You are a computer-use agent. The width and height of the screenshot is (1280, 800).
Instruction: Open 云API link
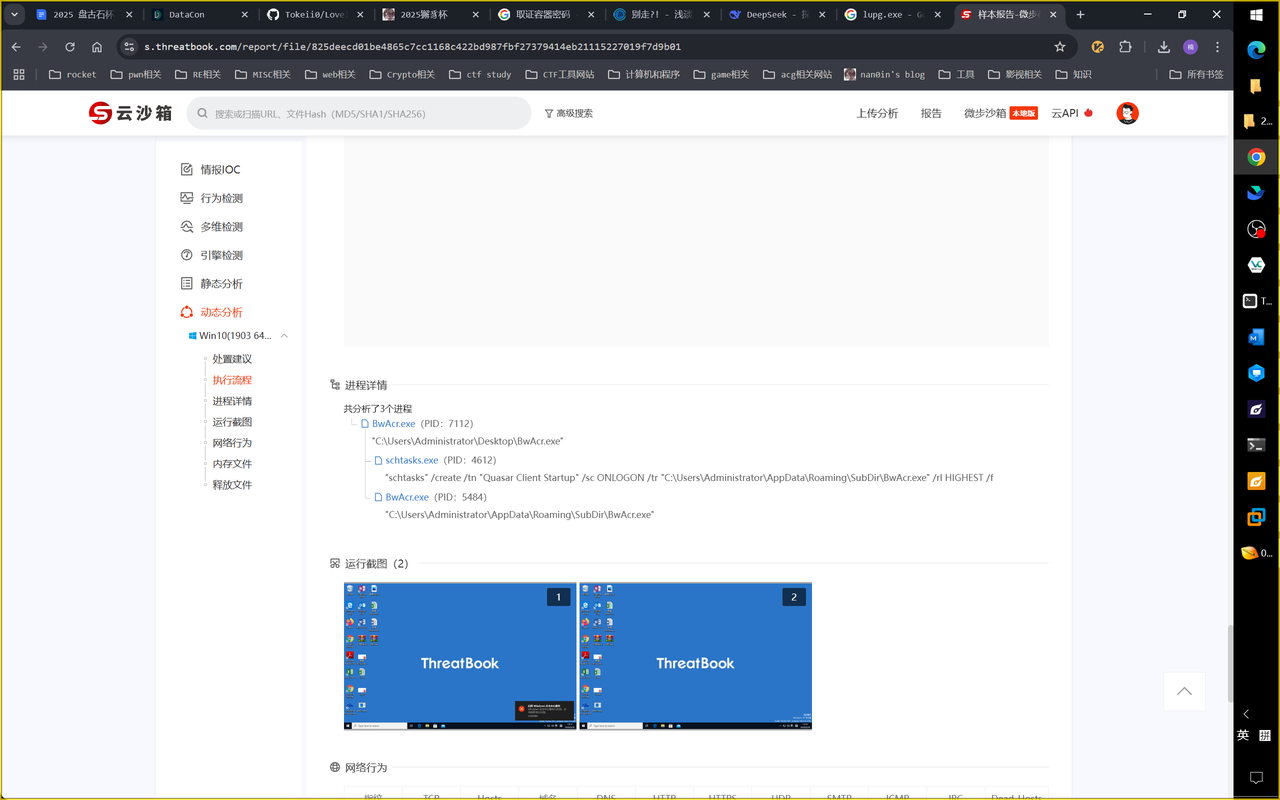pos(1072,113)
